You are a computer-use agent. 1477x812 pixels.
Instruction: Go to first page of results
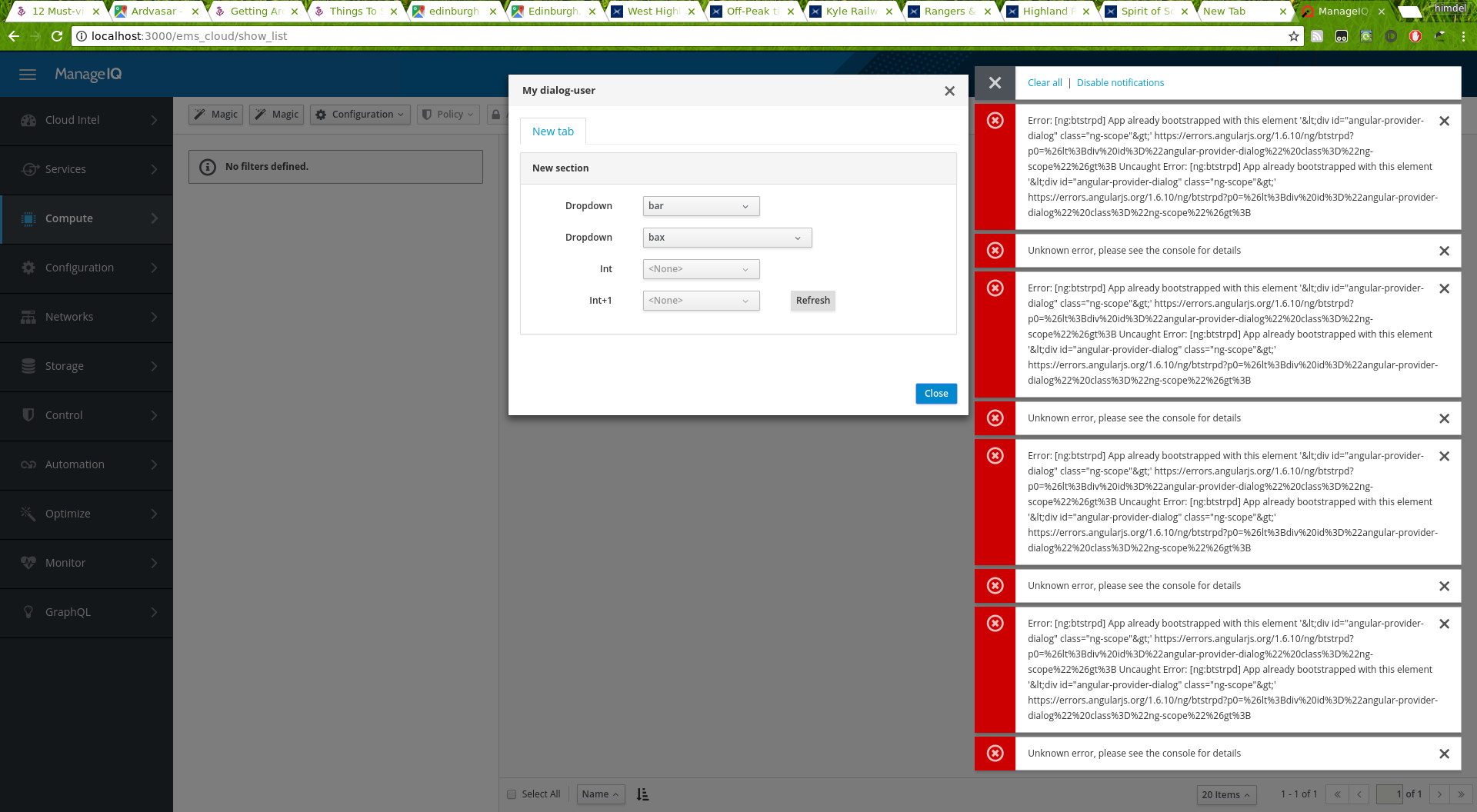[1337, 794]
